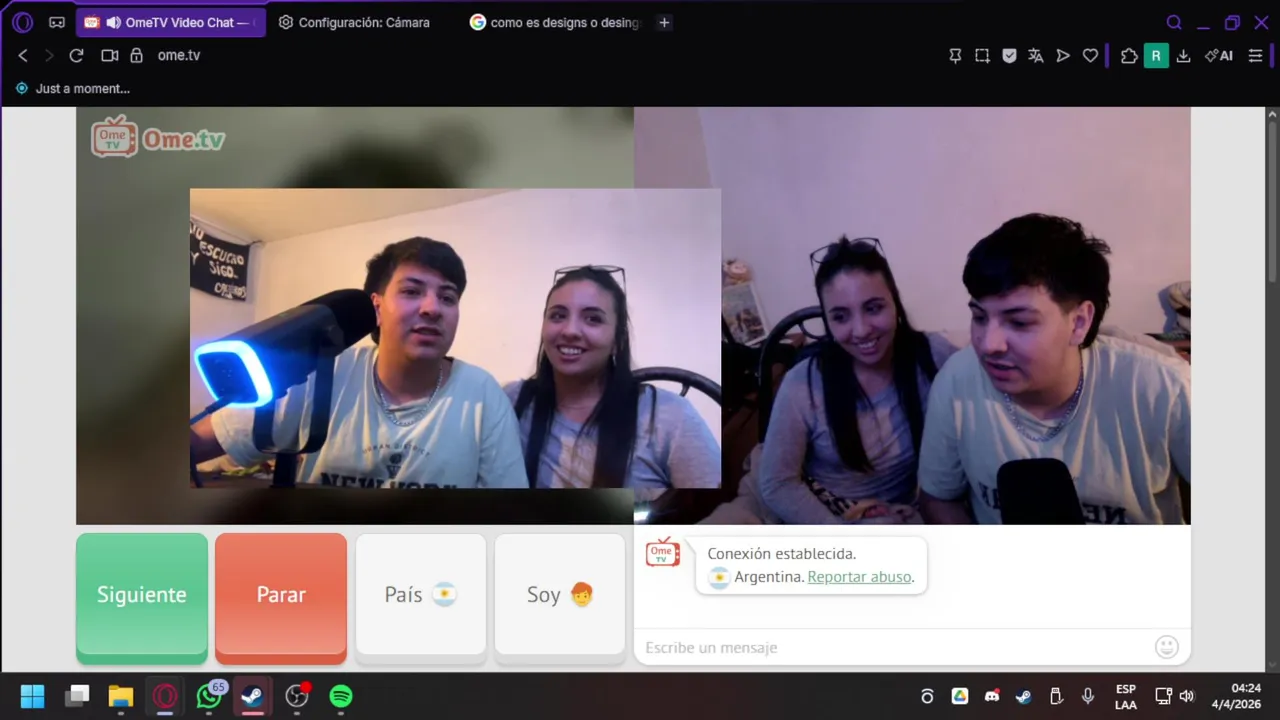Image resolution: width=1280 pixels, height=720 pixels.
Task: Open OBS Studio taskbar icon
Action: (297, 696)
